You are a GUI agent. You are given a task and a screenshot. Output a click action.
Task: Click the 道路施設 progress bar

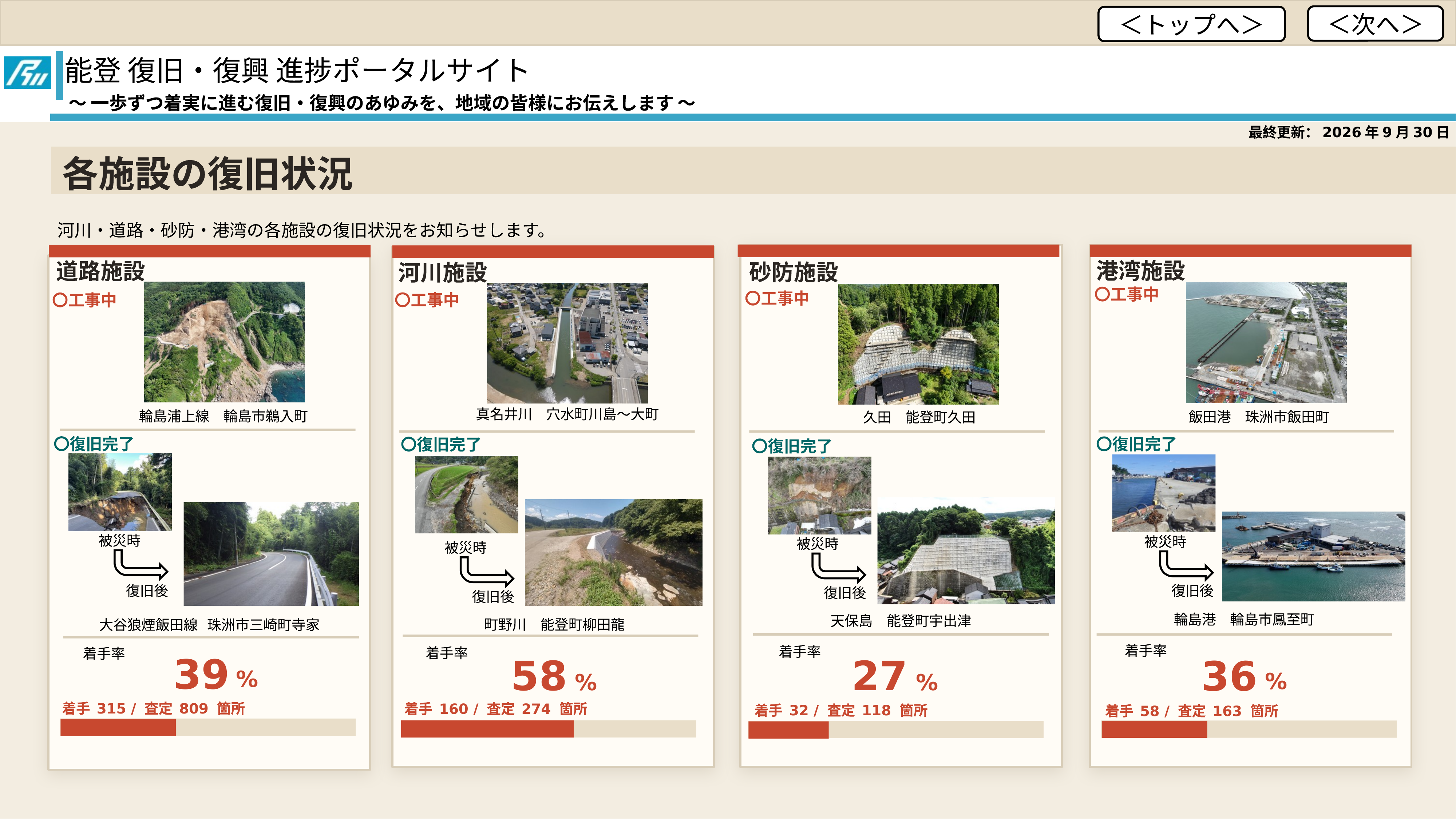[208, 727]
